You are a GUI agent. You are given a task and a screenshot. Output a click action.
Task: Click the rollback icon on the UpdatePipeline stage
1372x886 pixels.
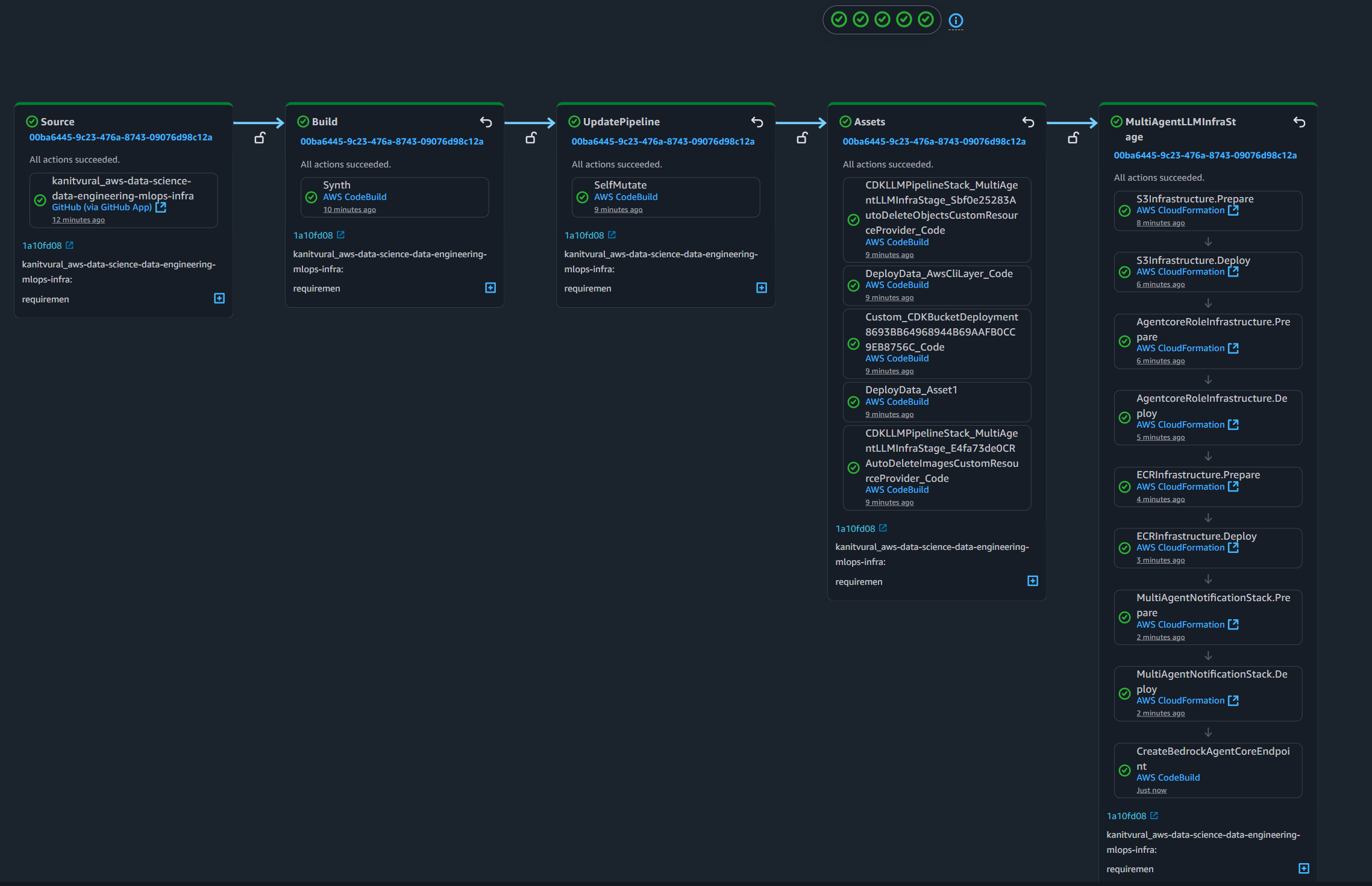[x=757, y=122]
